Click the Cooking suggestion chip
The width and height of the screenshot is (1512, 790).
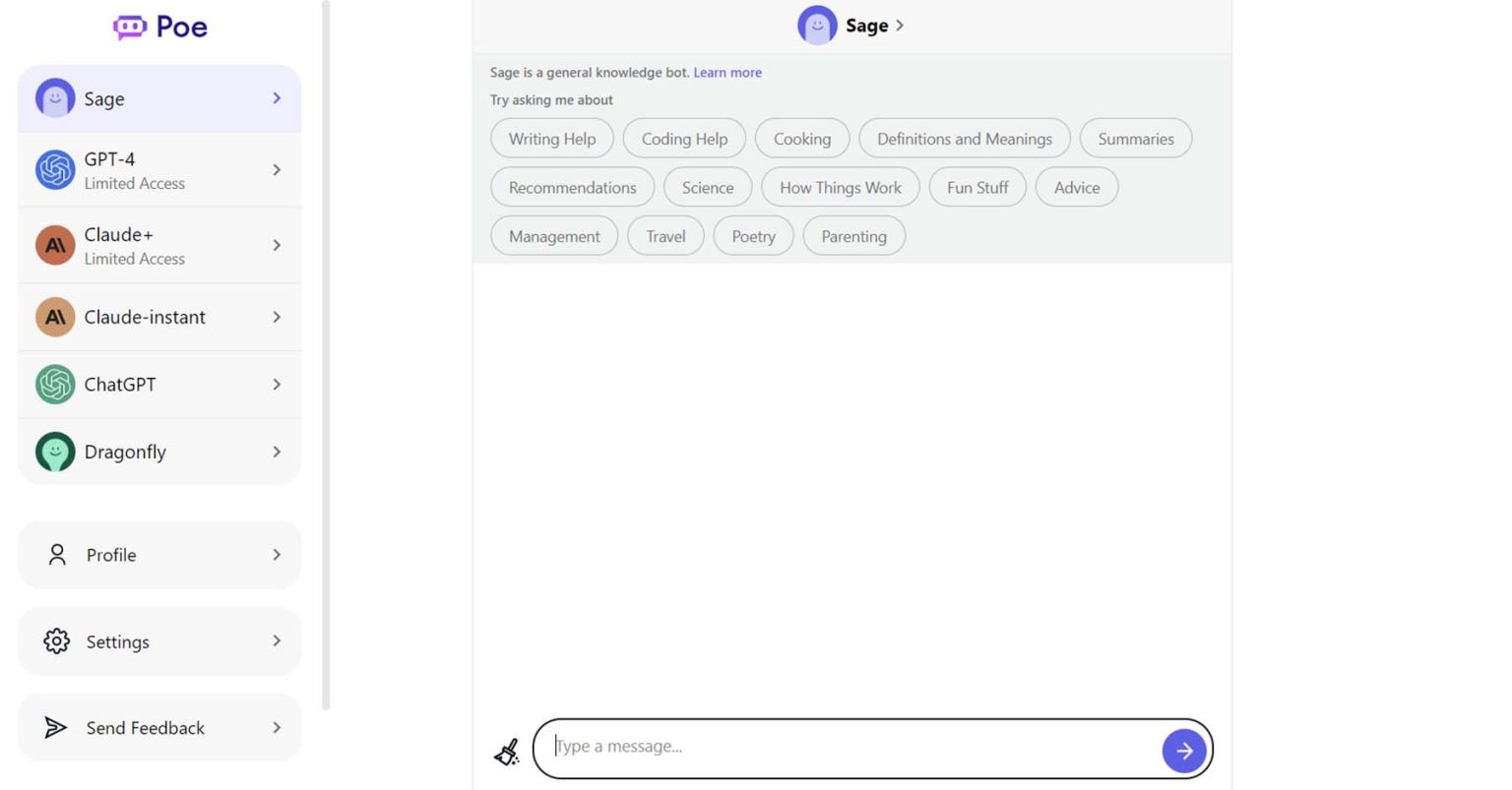tap(801, 138)
